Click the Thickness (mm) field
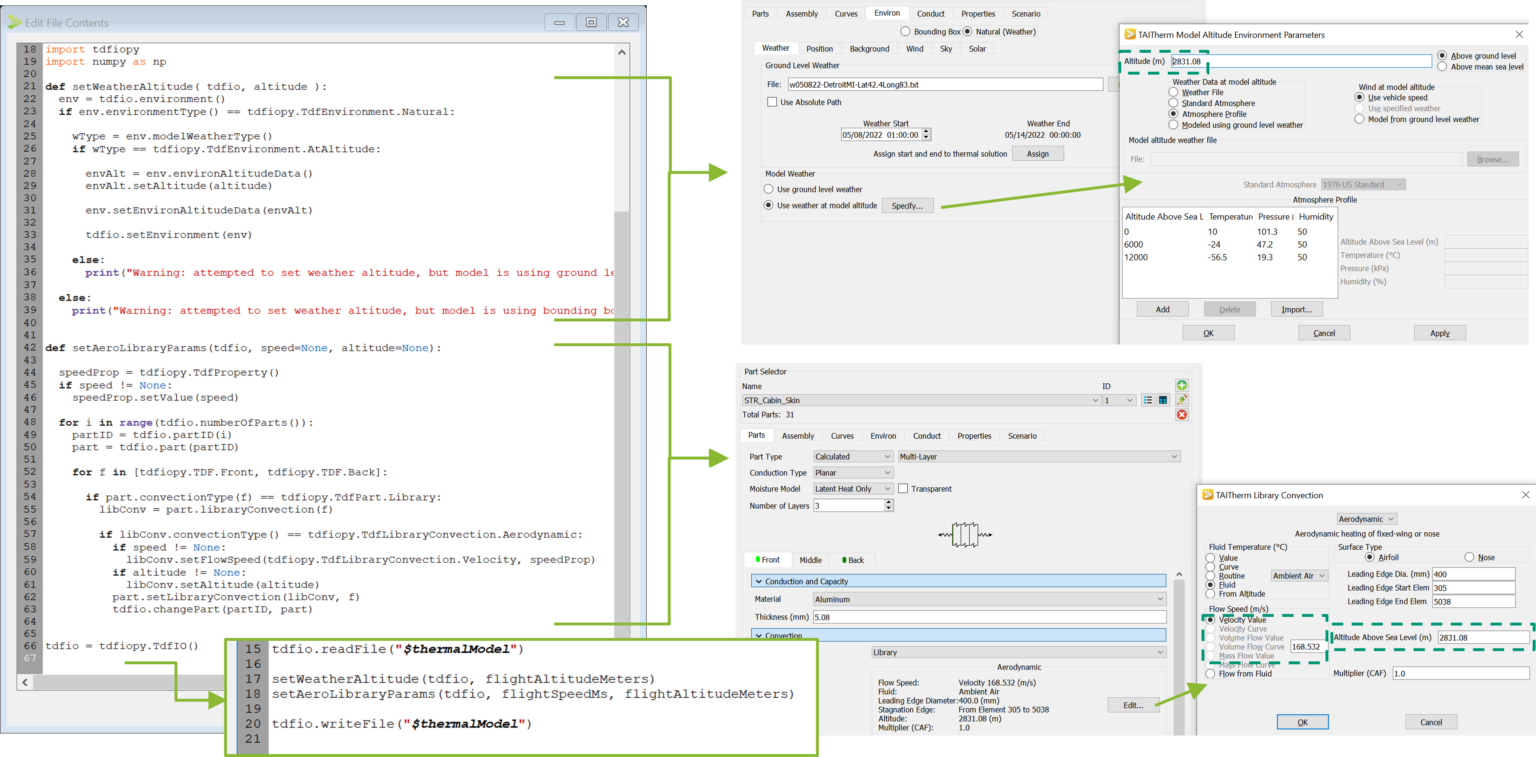Screen dimensions: 1536x757 pos(989,617)
